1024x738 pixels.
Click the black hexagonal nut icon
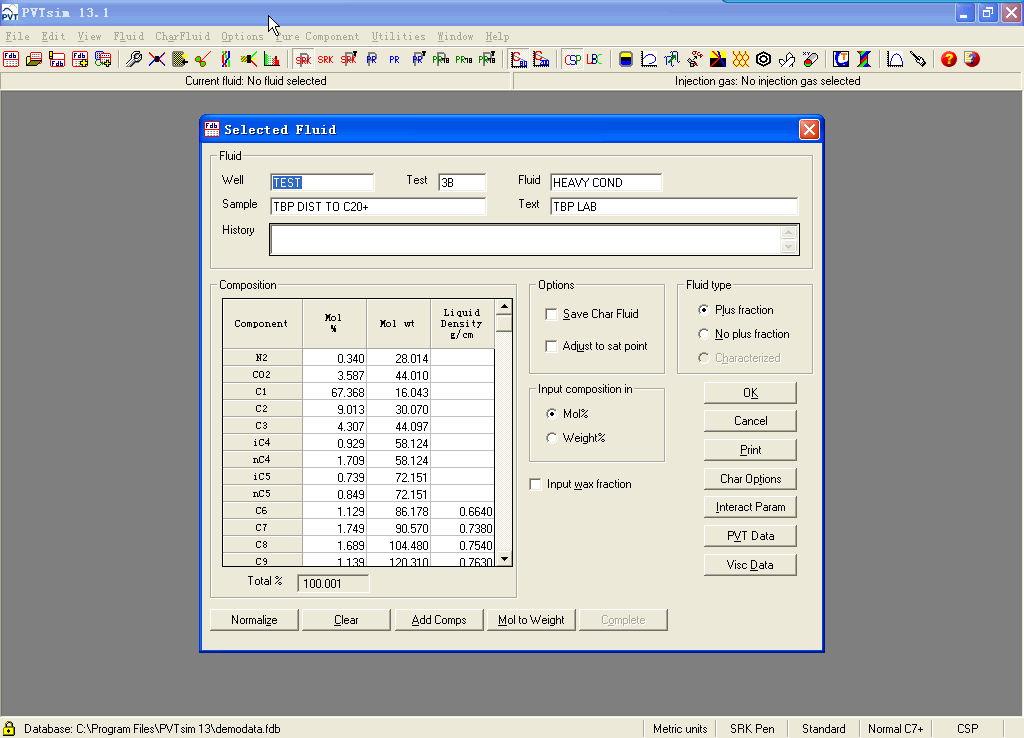[763, 59]
